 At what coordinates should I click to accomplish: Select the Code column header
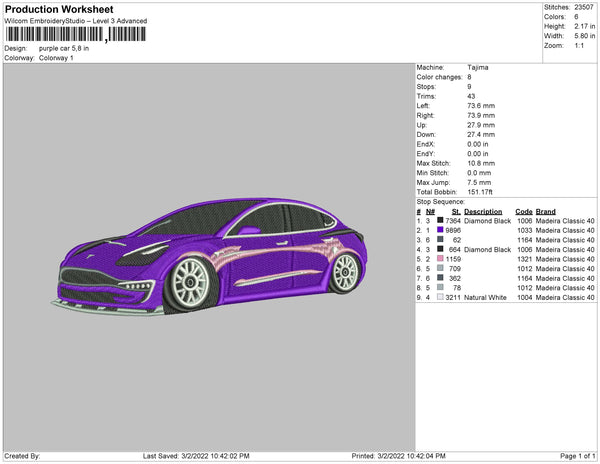(523, 212)
